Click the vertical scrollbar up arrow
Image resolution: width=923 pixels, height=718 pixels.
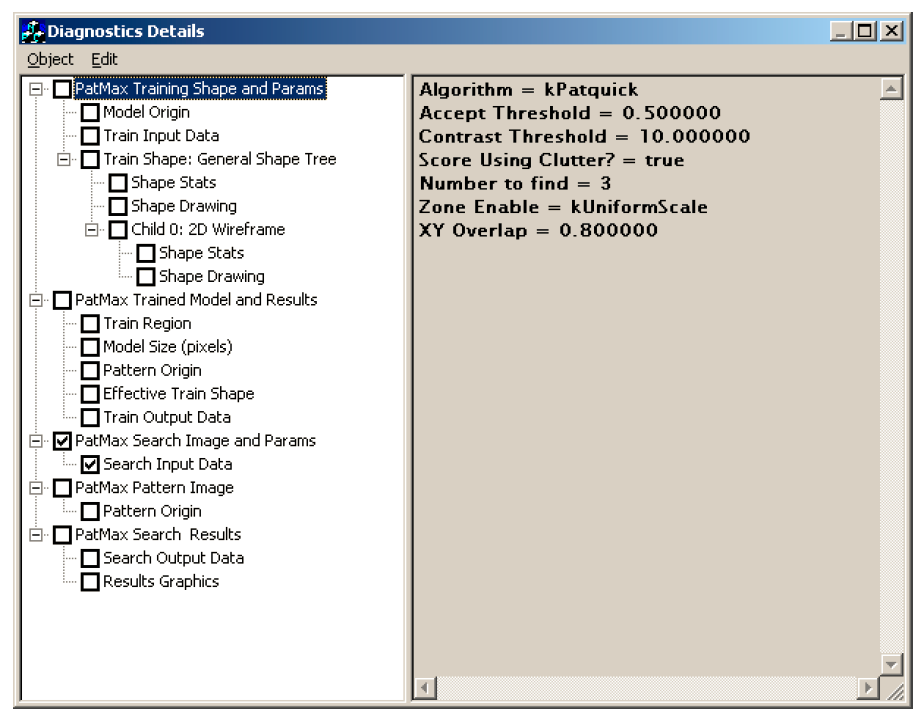[x=891, y=89]
